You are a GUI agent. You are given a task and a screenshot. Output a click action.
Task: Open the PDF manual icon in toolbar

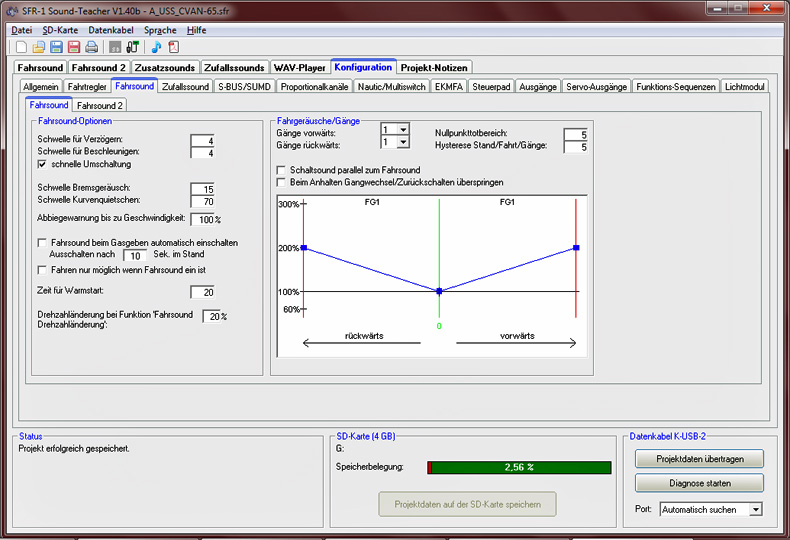click(x=173, y=47)
